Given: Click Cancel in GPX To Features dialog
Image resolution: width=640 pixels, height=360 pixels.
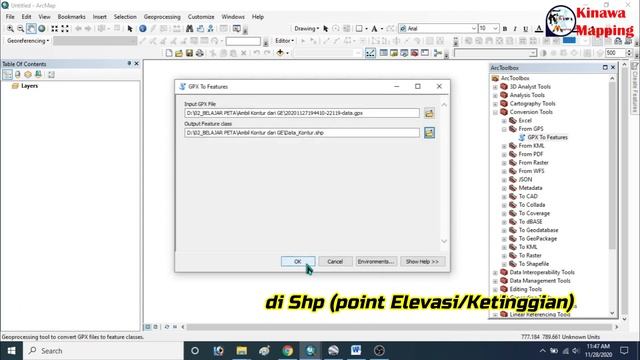Looking at the screenshot, I should point(335,261).
